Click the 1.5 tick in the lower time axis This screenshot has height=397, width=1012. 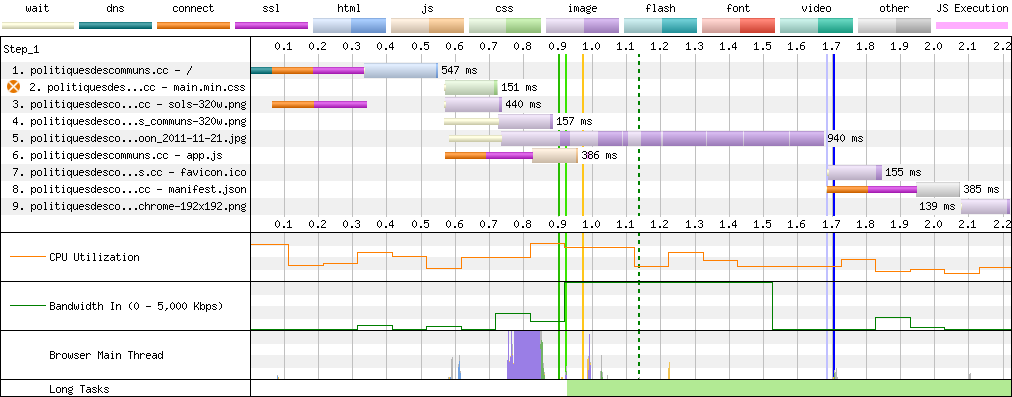pyautogui.click(x=762, y=223)
